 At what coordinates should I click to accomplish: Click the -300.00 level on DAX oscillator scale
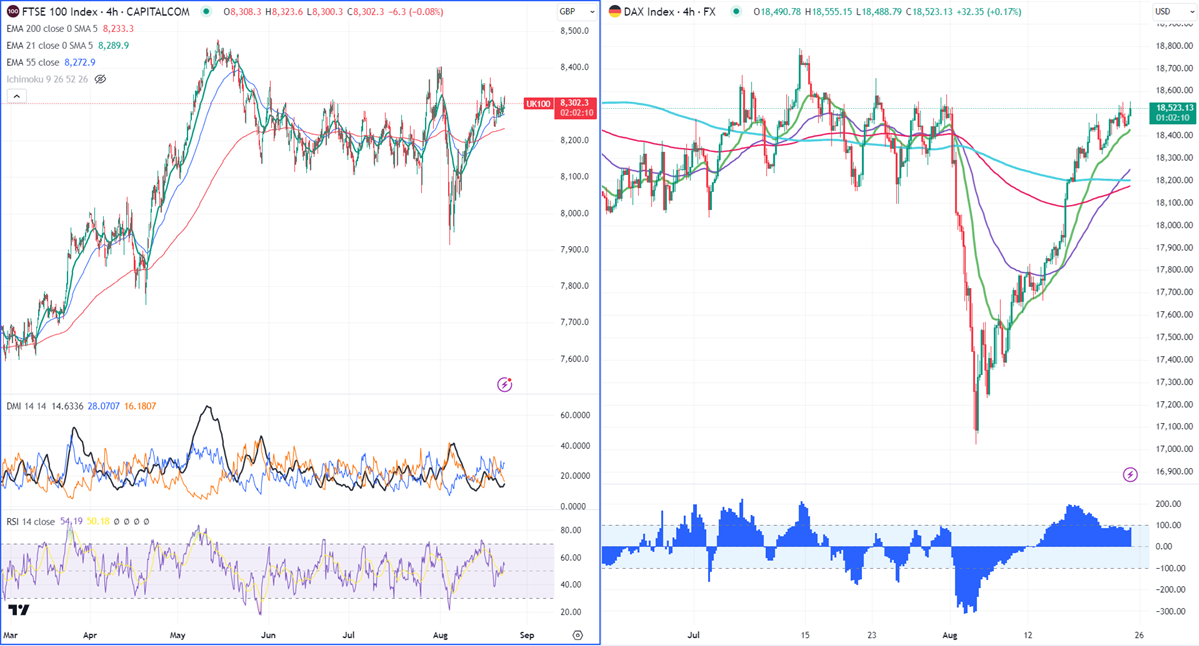1169,612
